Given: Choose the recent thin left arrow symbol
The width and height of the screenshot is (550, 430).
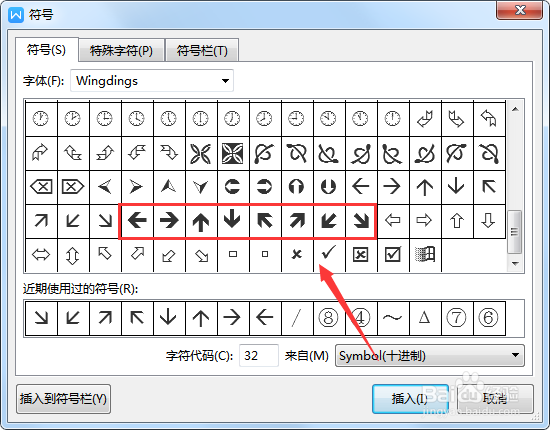Looking at the screenshot, I should (265, 318).
